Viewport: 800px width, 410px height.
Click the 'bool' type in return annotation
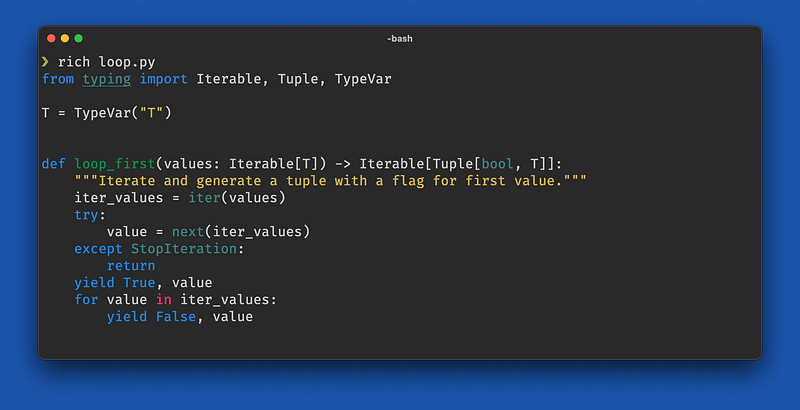coord(497,164)
